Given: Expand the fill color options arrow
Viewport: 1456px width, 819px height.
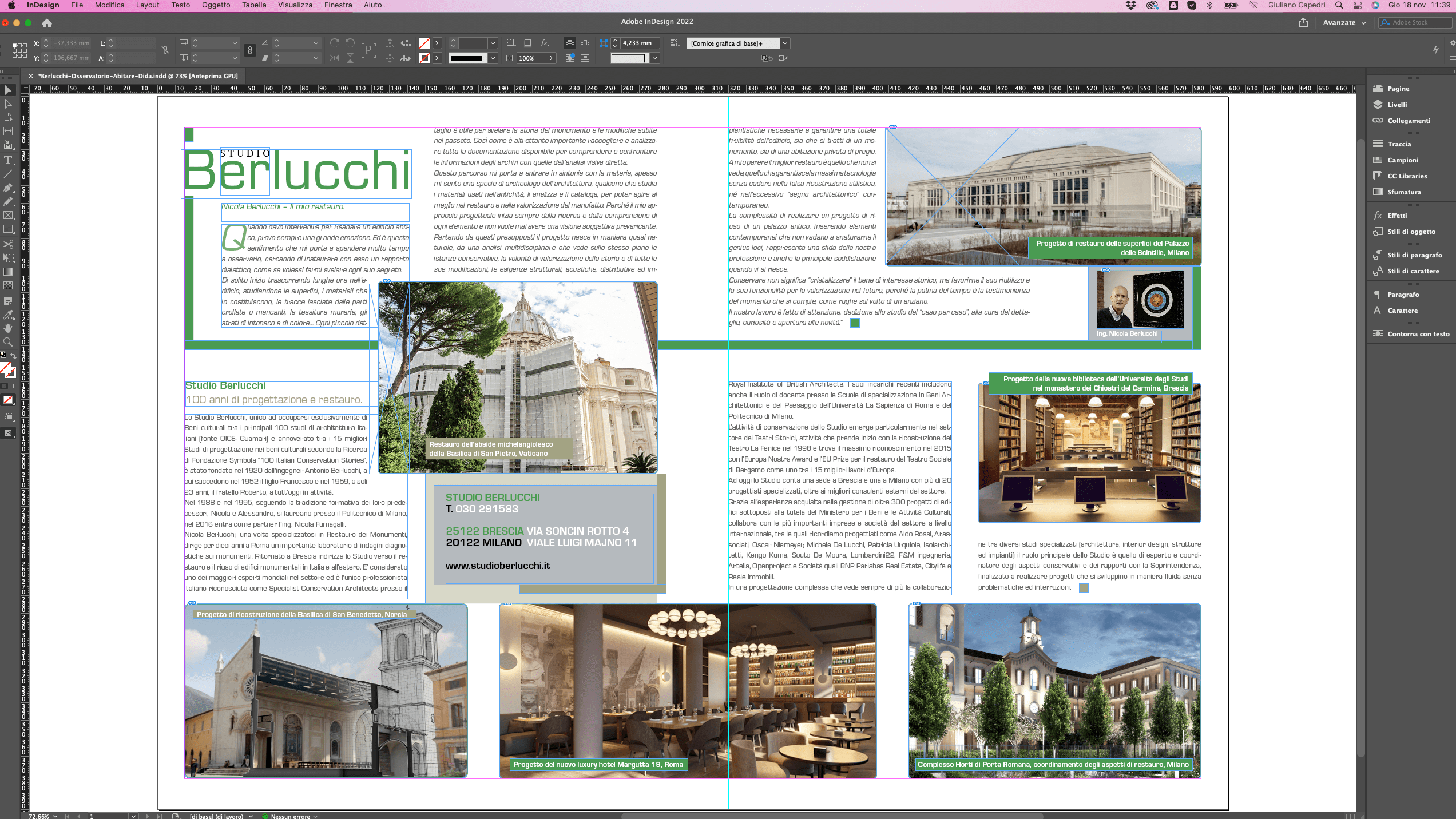Looking at the screenshot, I should 437,43.
